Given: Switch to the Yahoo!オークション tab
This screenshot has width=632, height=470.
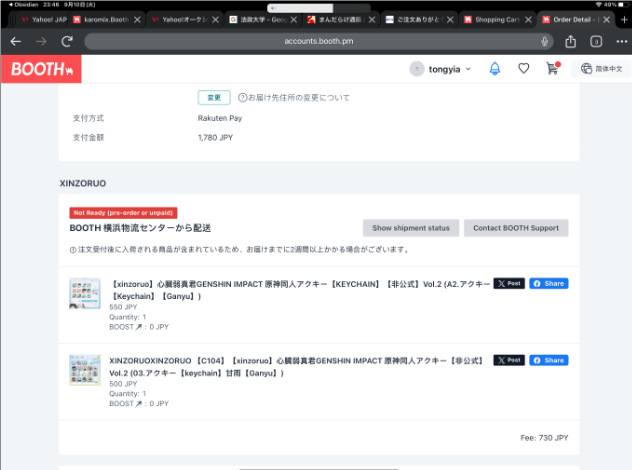Looking at the screenshot, I should (179, 19).
